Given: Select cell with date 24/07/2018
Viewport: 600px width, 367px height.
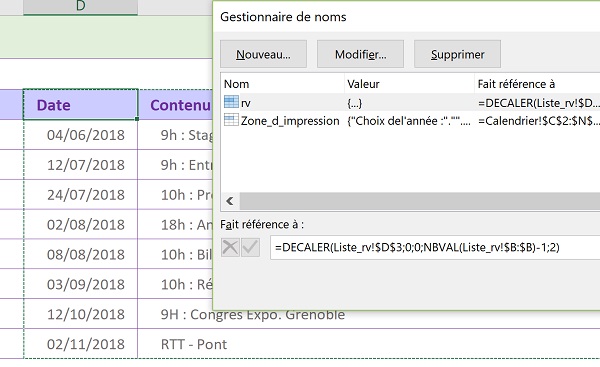Looking at the screenshot, I should click(x=80, y=194).
